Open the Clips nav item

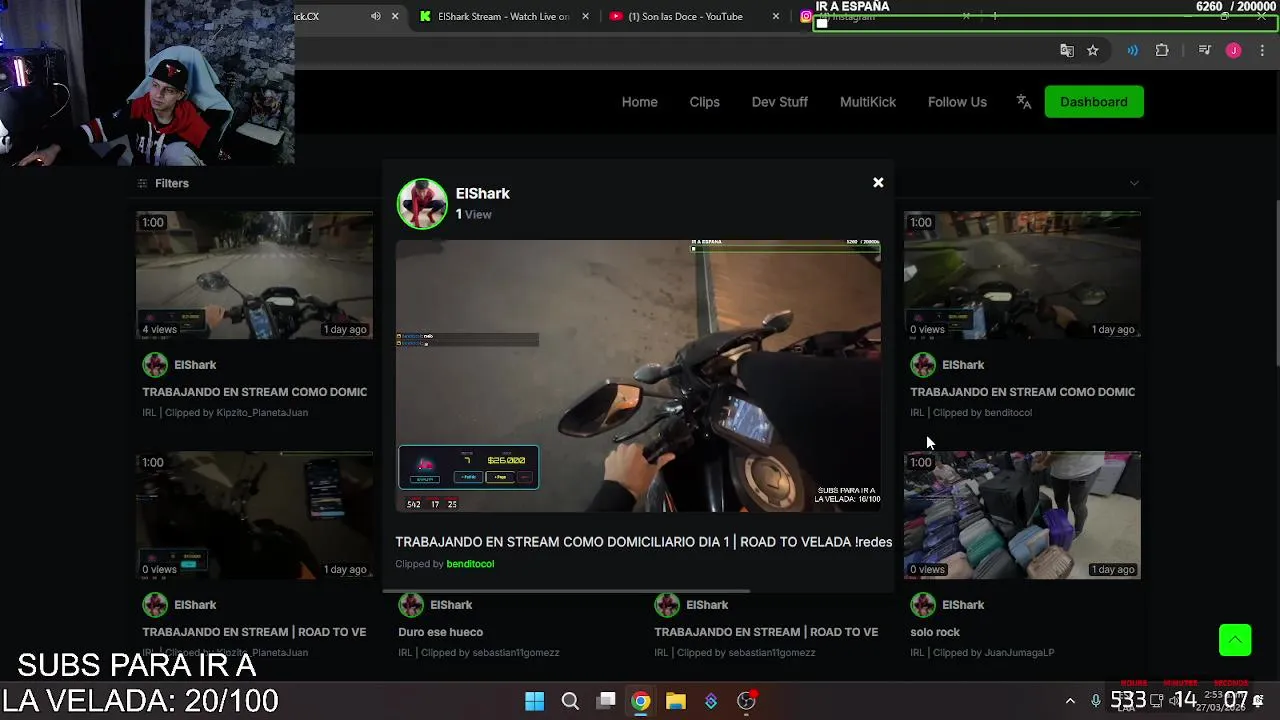tap(704, 102)
